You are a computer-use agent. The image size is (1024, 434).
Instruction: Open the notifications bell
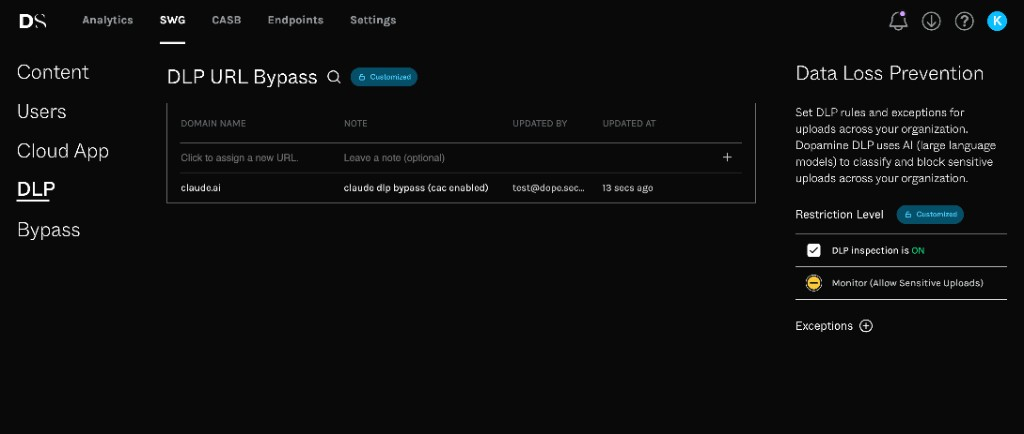(x=899, y=21)
